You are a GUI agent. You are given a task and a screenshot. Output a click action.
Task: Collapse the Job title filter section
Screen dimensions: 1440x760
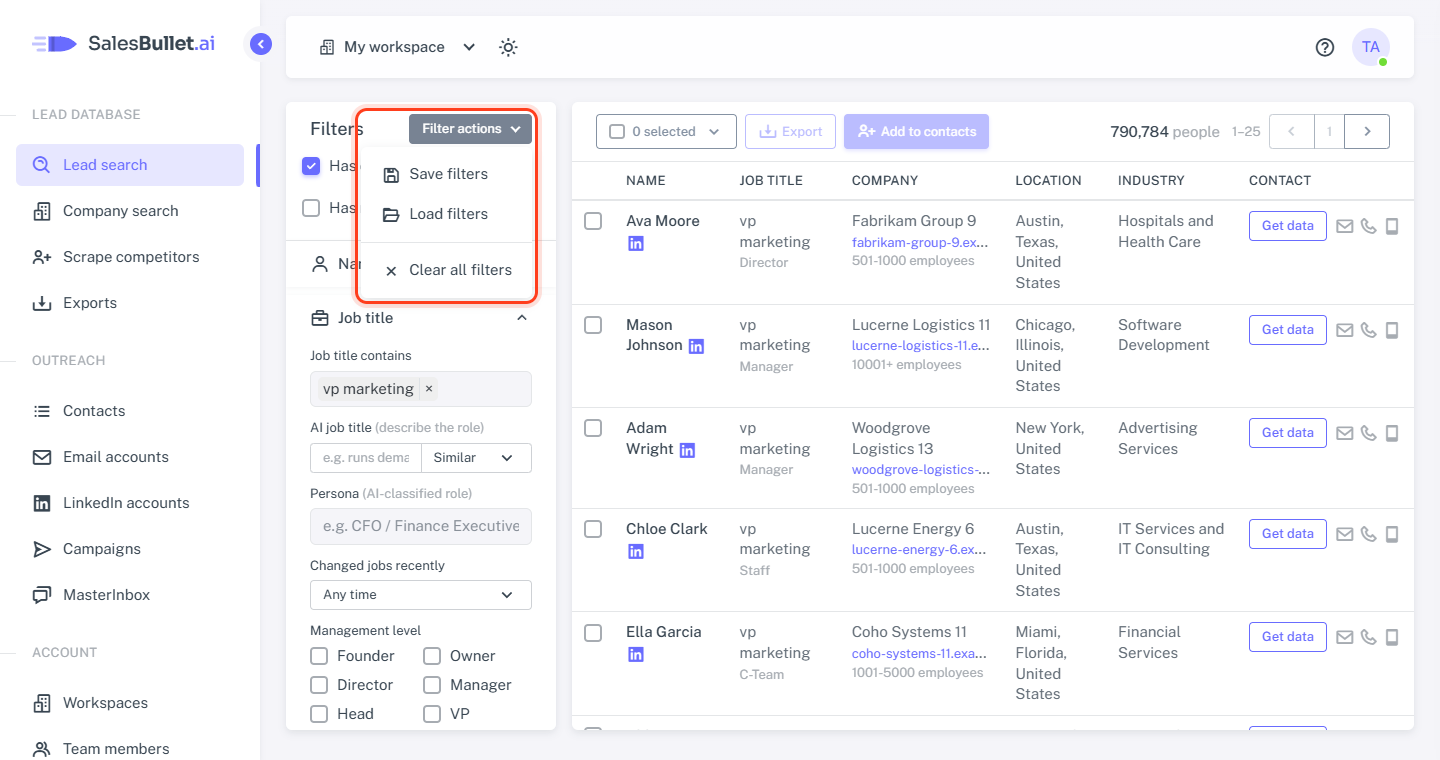521,318
